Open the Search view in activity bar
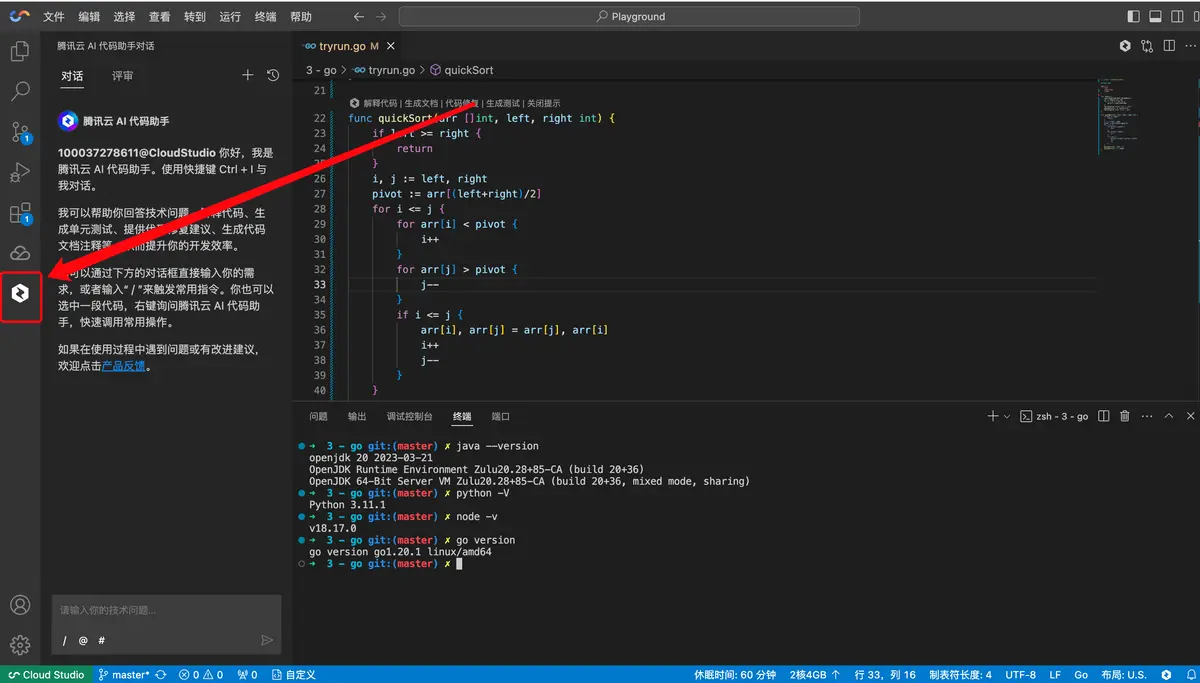The width and height of the screenshot is (1200, 683). [20, 92]
